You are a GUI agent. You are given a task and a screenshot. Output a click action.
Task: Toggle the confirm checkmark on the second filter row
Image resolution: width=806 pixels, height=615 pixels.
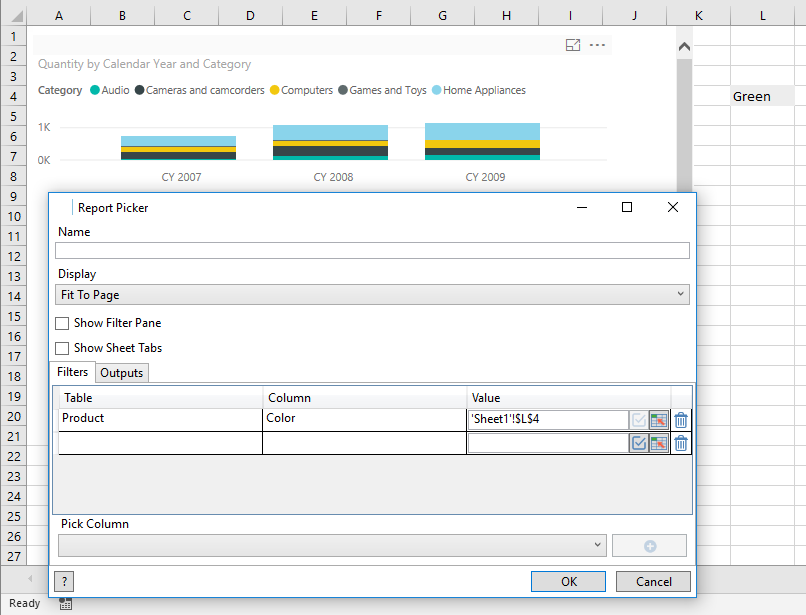click(639, 442)
